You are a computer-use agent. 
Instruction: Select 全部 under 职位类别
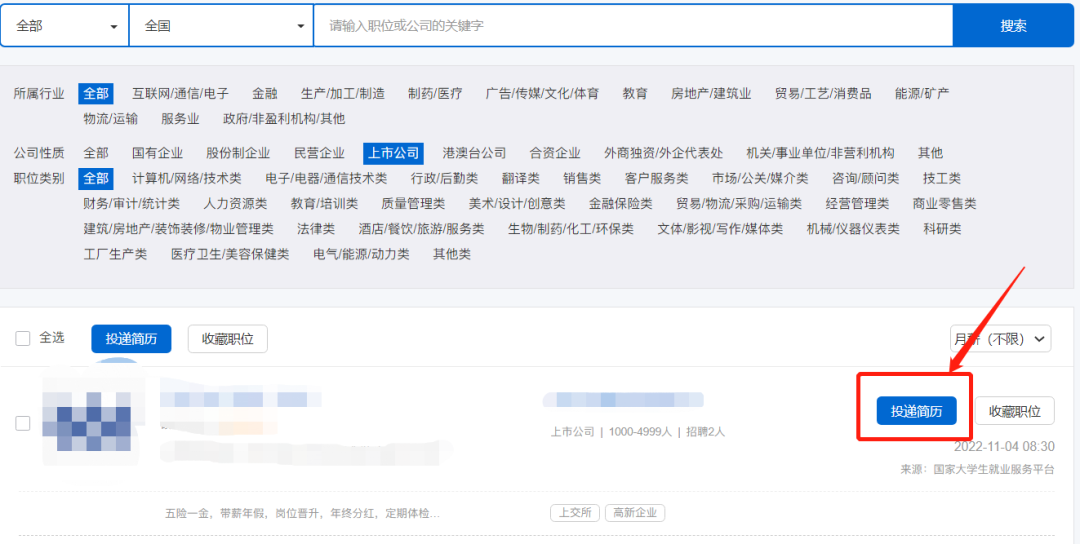click(96, 178)
